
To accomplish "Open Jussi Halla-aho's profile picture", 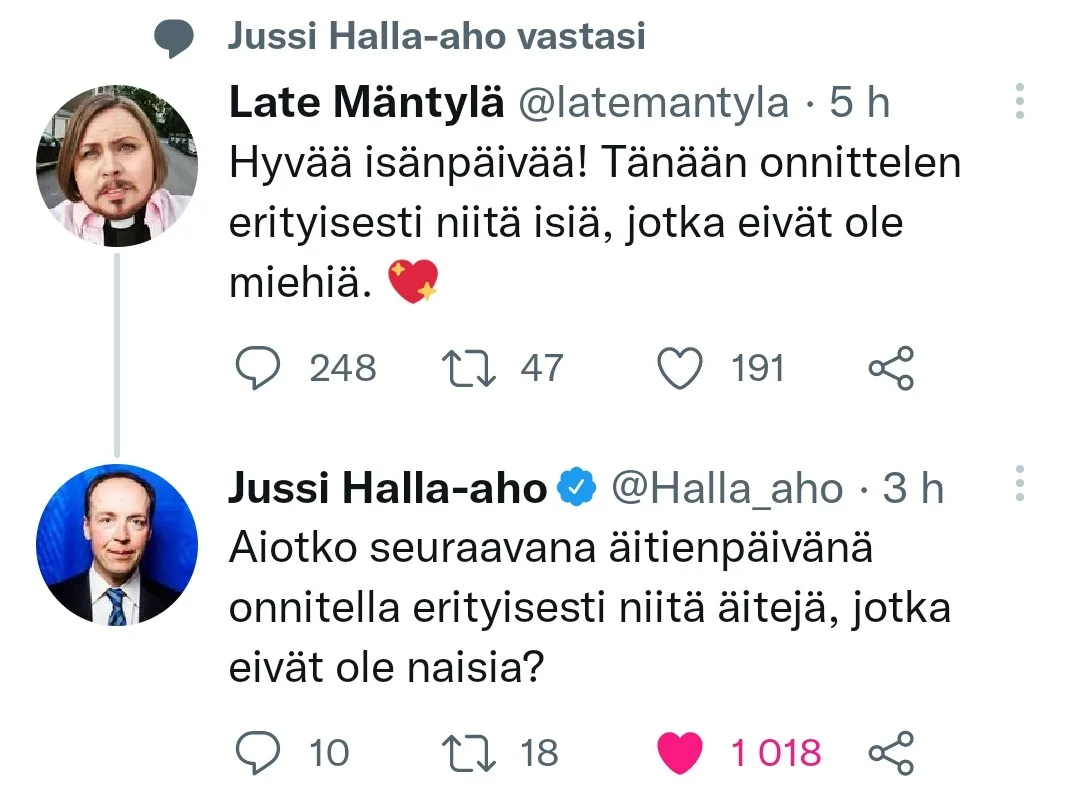I will tap(117, 545).
